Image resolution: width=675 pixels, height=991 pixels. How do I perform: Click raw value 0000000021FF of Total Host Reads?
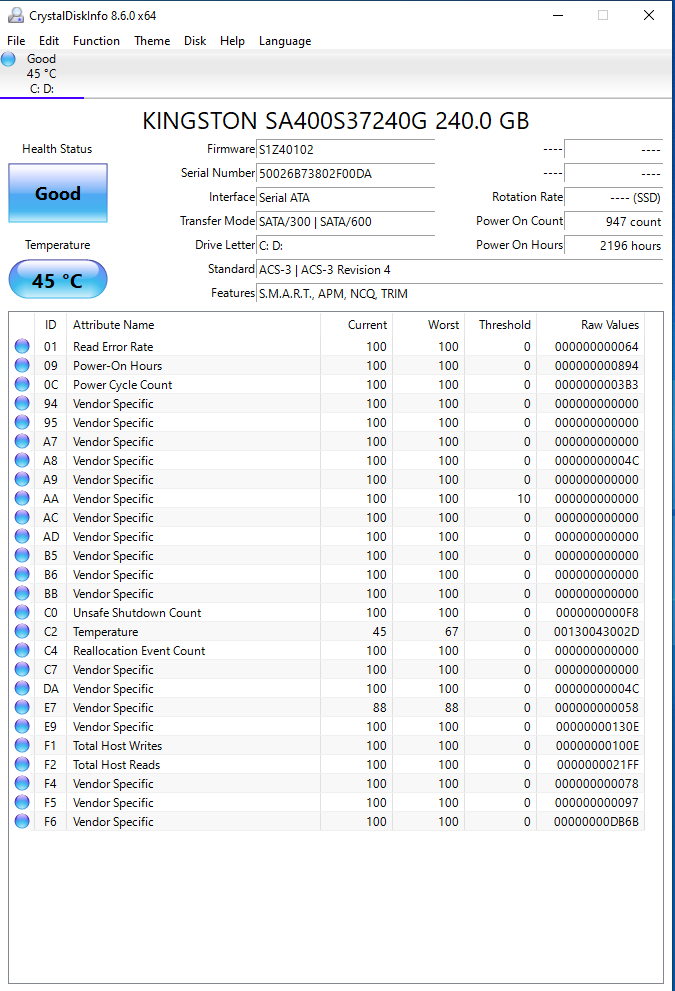(598, 765)
